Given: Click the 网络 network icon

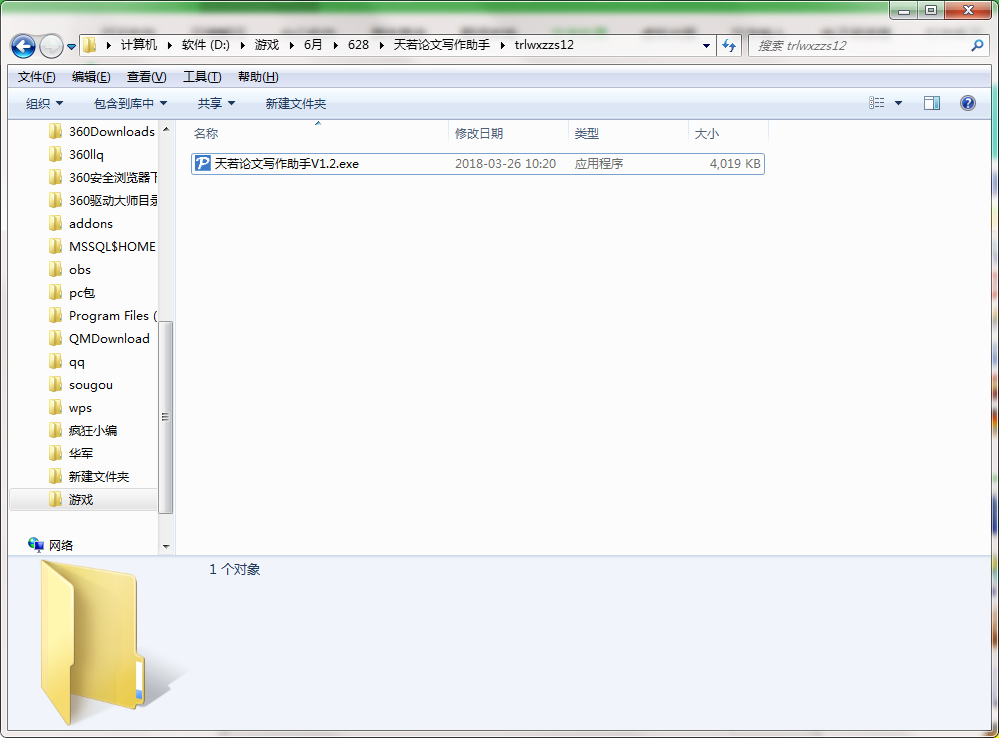Looking at the screenshot, I should [35, 544].
